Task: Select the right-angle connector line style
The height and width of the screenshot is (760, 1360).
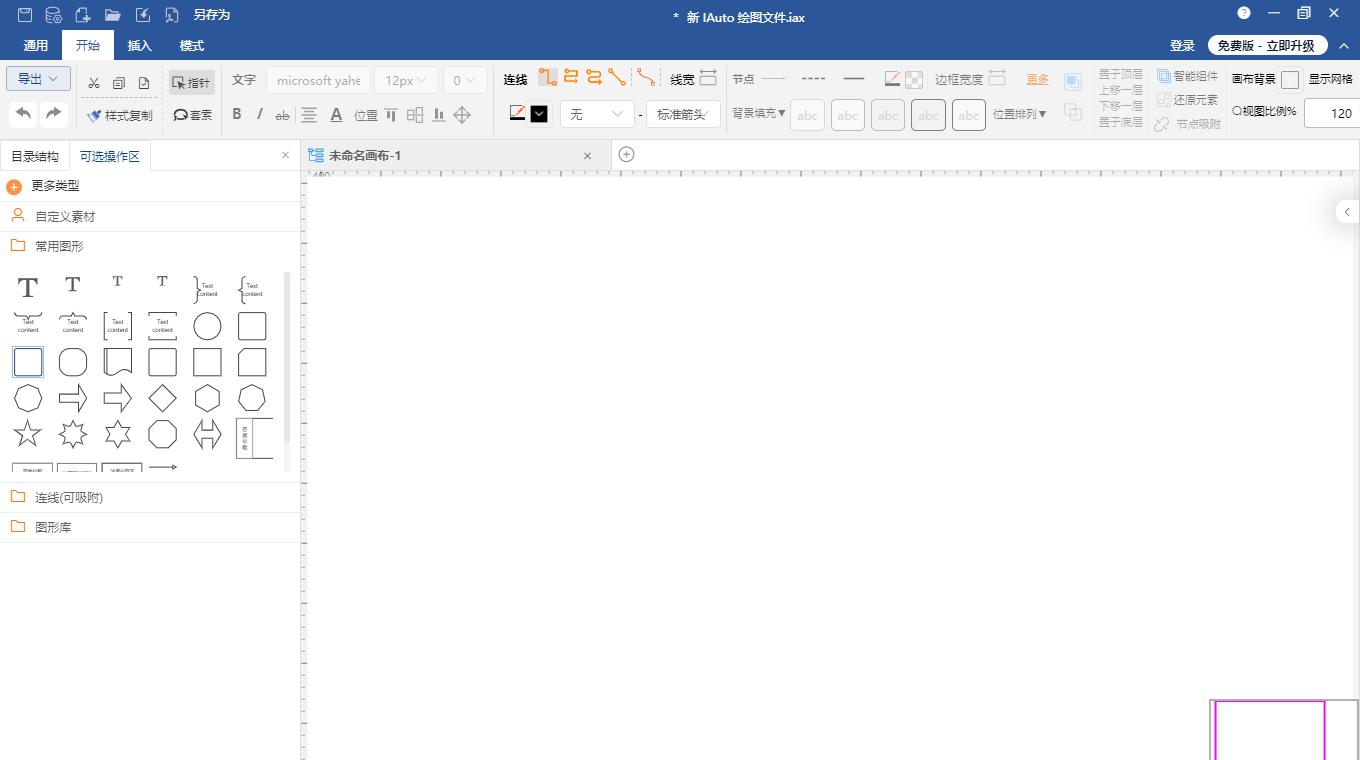Action: pyautogui.click(x=548, y=77)
